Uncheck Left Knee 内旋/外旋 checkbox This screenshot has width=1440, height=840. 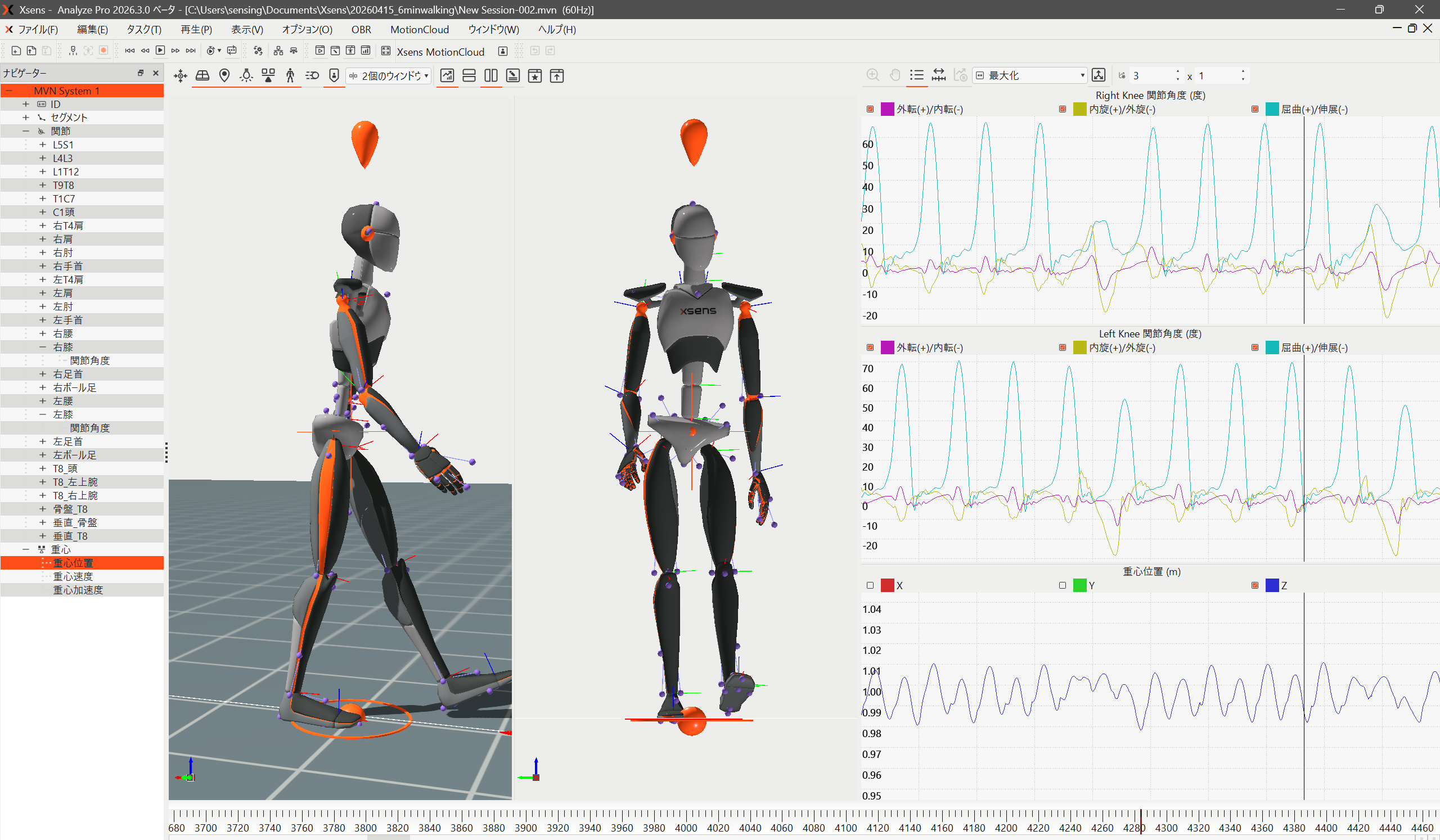[x=1063, y=347]
